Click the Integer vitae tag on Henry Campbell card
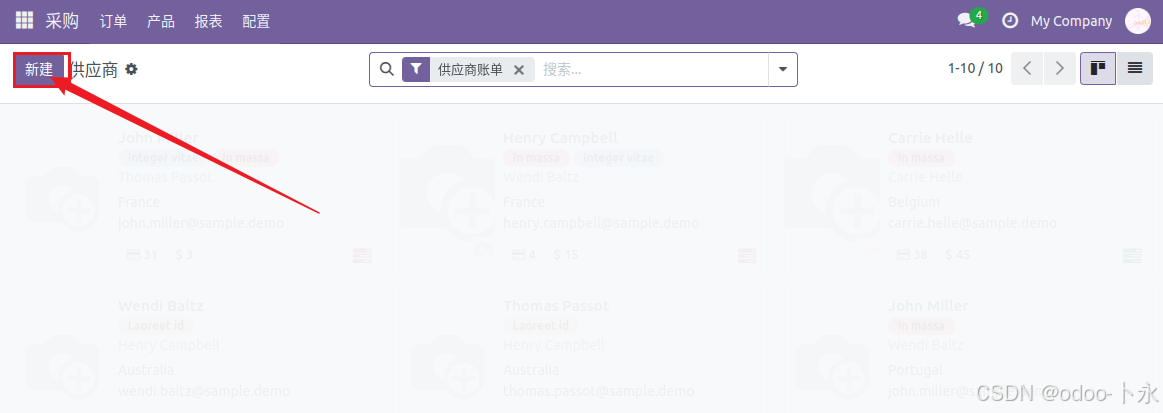Viewport: 1163px width, 413px height. [x=619, y=158]
